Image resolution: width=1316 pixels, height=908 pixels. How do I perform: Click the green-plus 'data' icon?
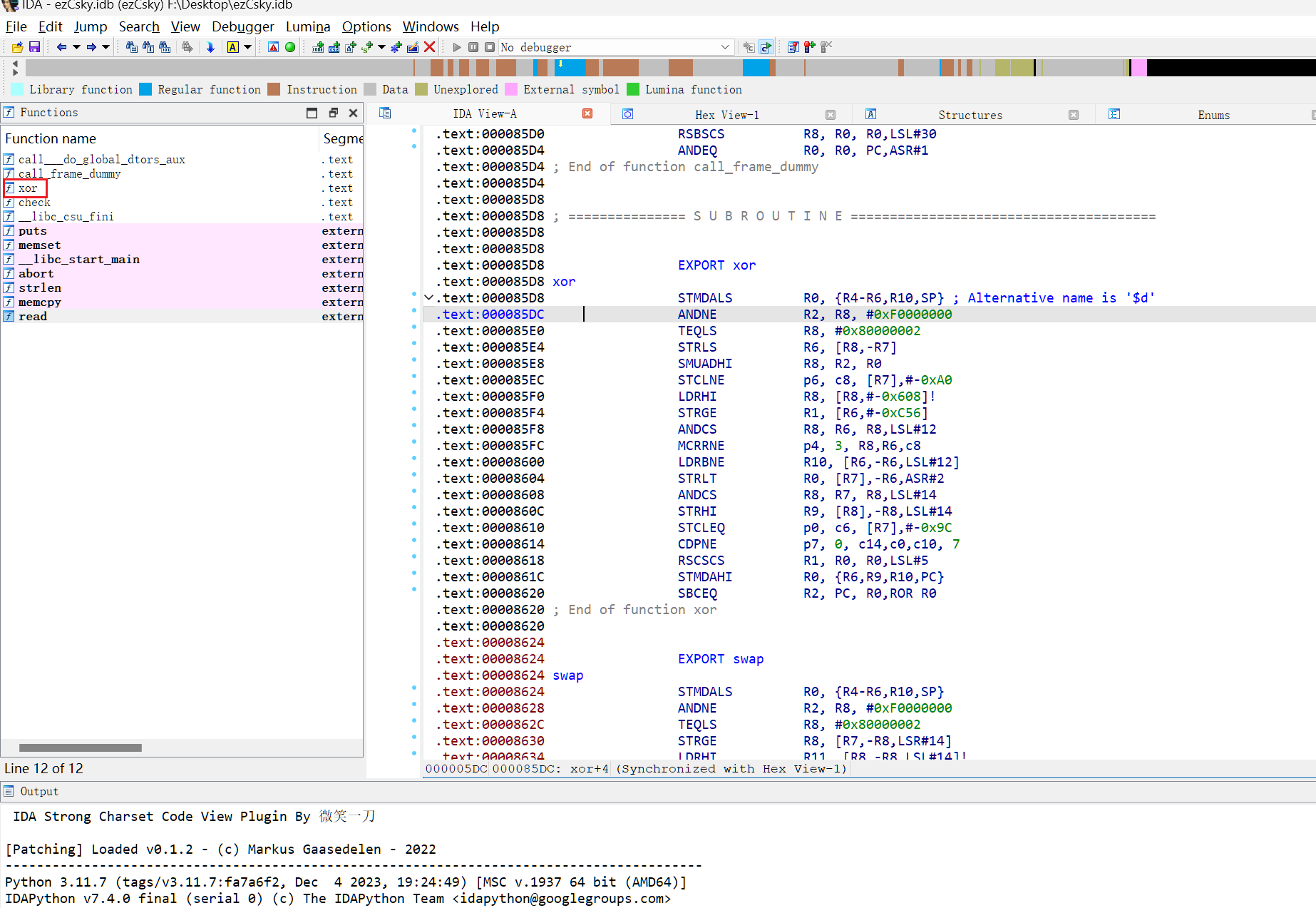pos(334,47)
